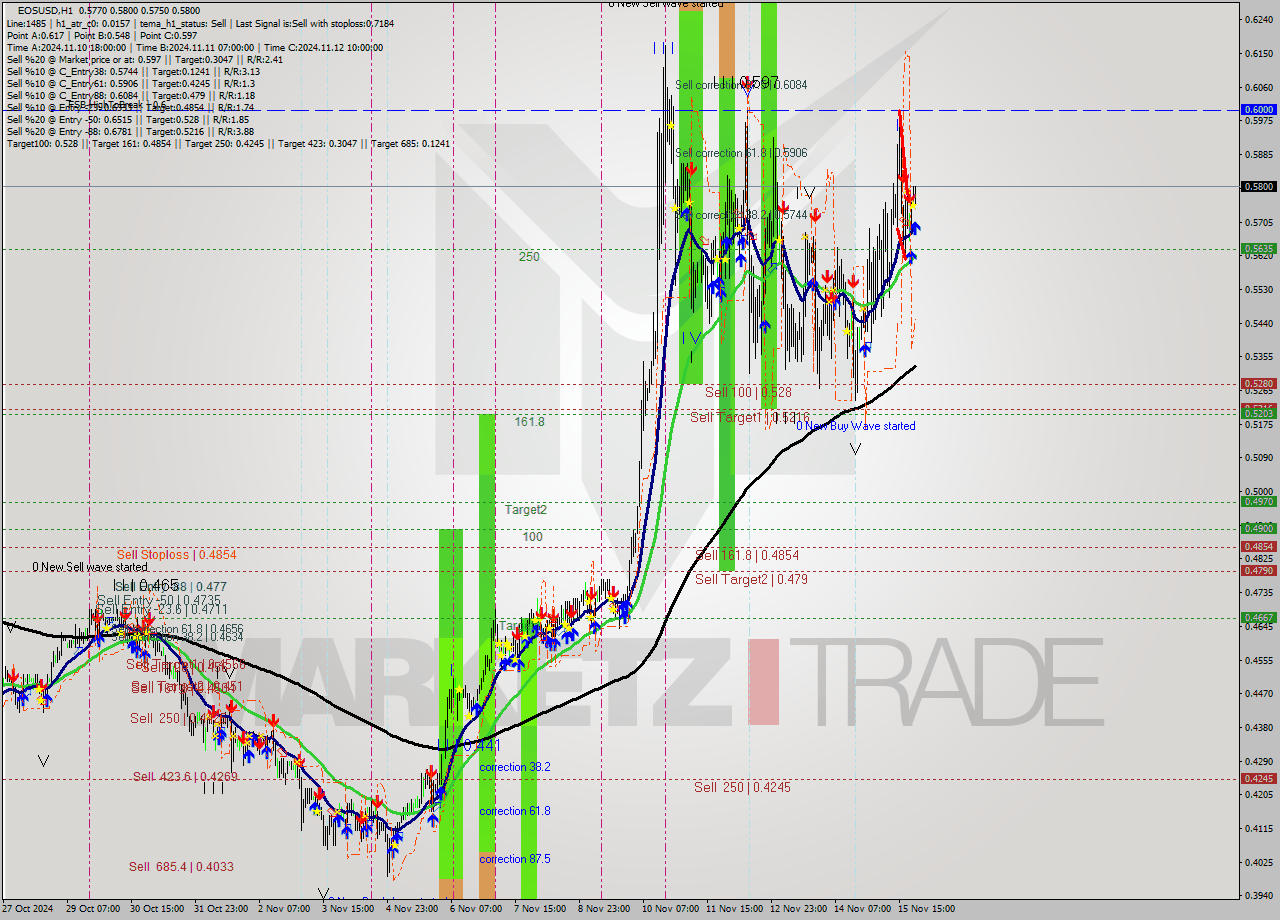Select the black 0.5800 current price label
The height and width of the screenshot is (920, 1280).
[x=1258, y=186]
